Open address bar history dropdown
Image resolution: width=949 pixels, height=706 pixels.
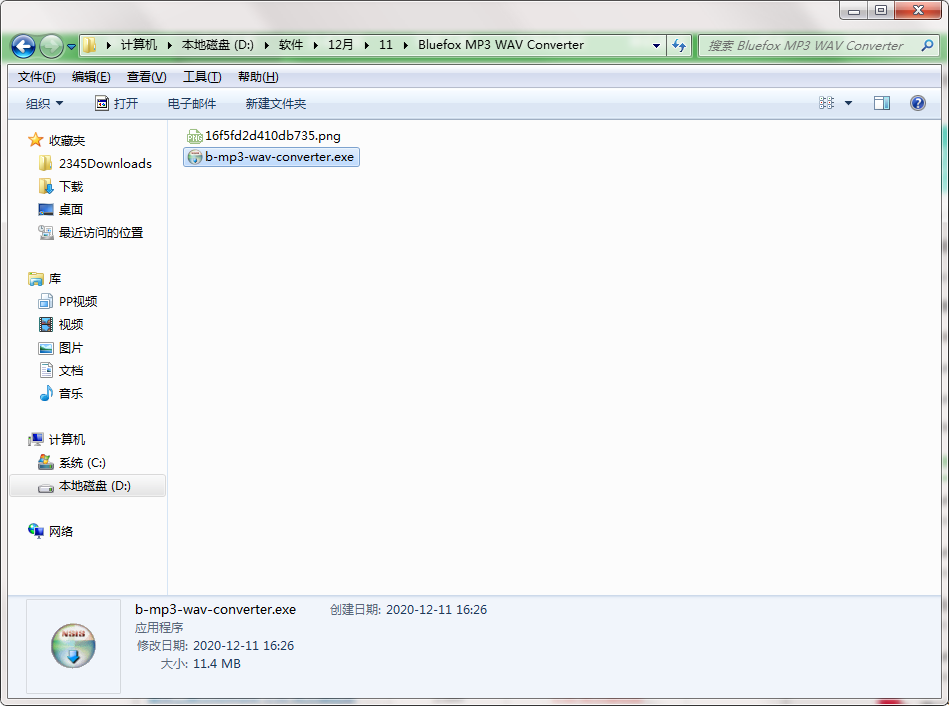pos(656,46)
